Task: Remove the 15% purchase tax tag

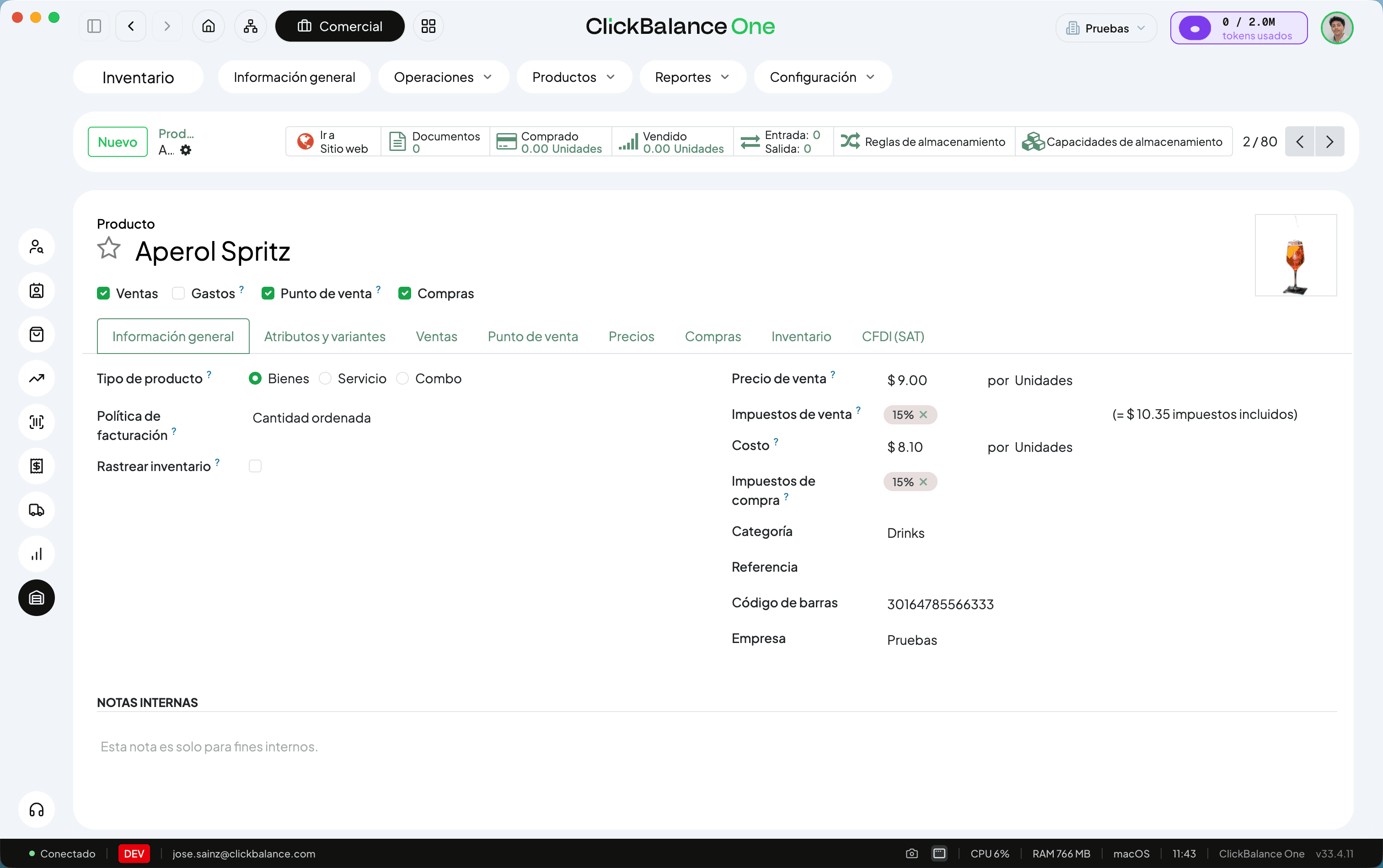Action: (x=923, y=482)
